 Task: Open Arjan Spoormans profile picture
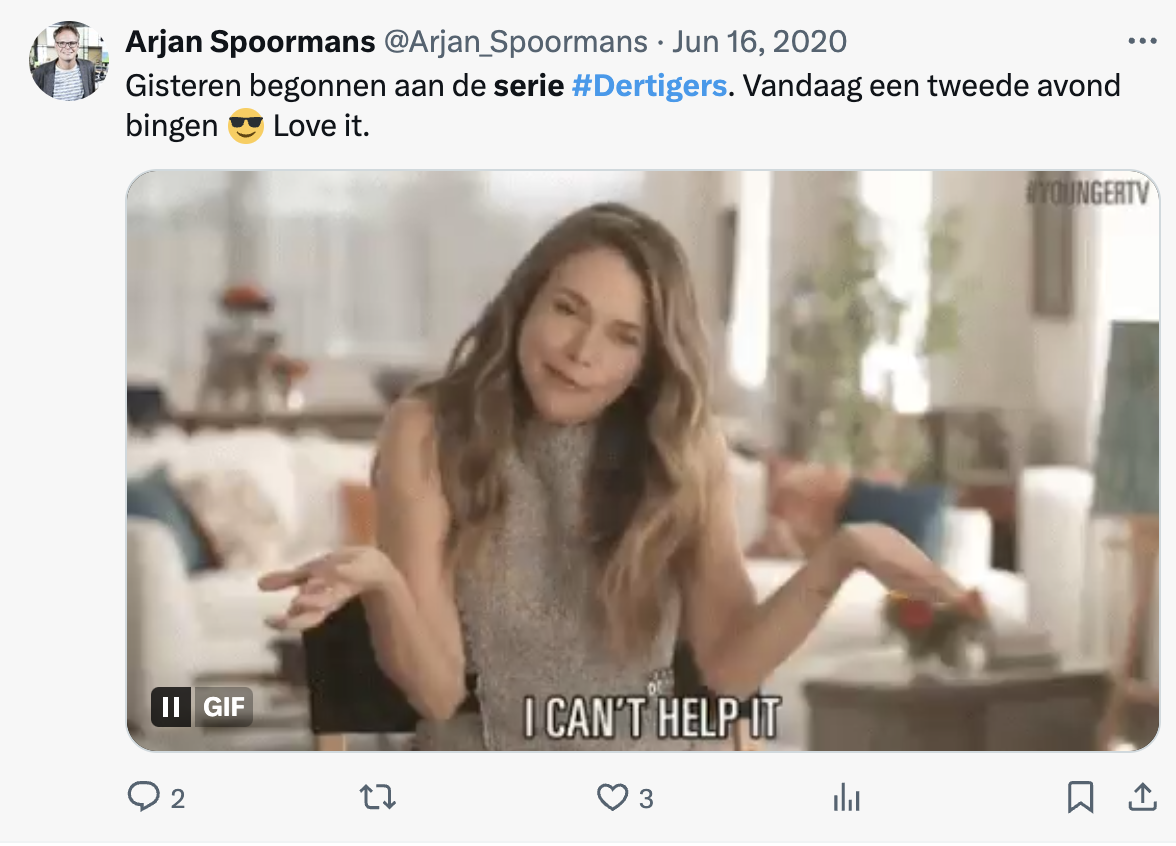pos(68,62)
